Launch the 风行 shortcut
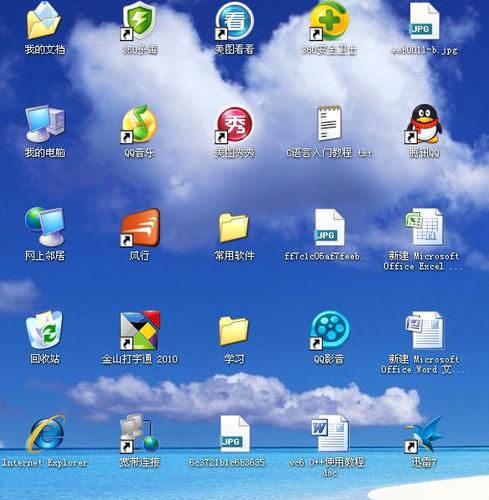489x500 pixels. (x=140, y=227)
